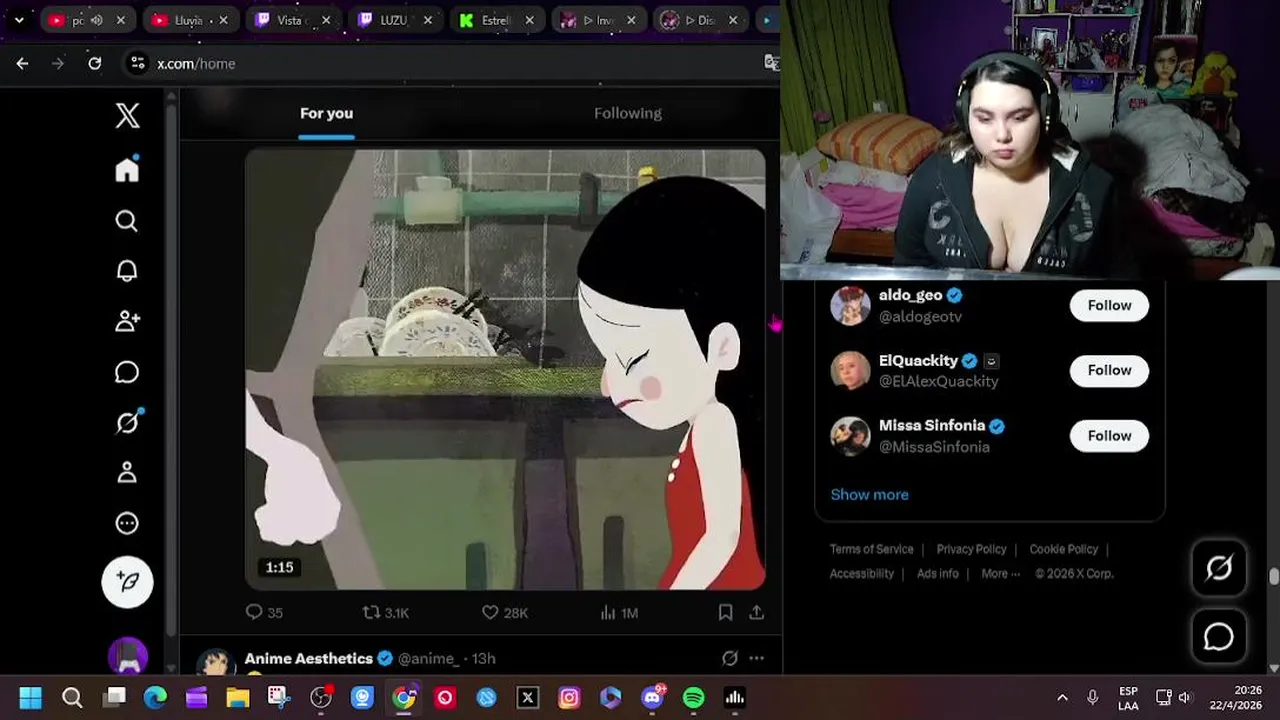Click the @aldogeotv handle text

point(920,316)
